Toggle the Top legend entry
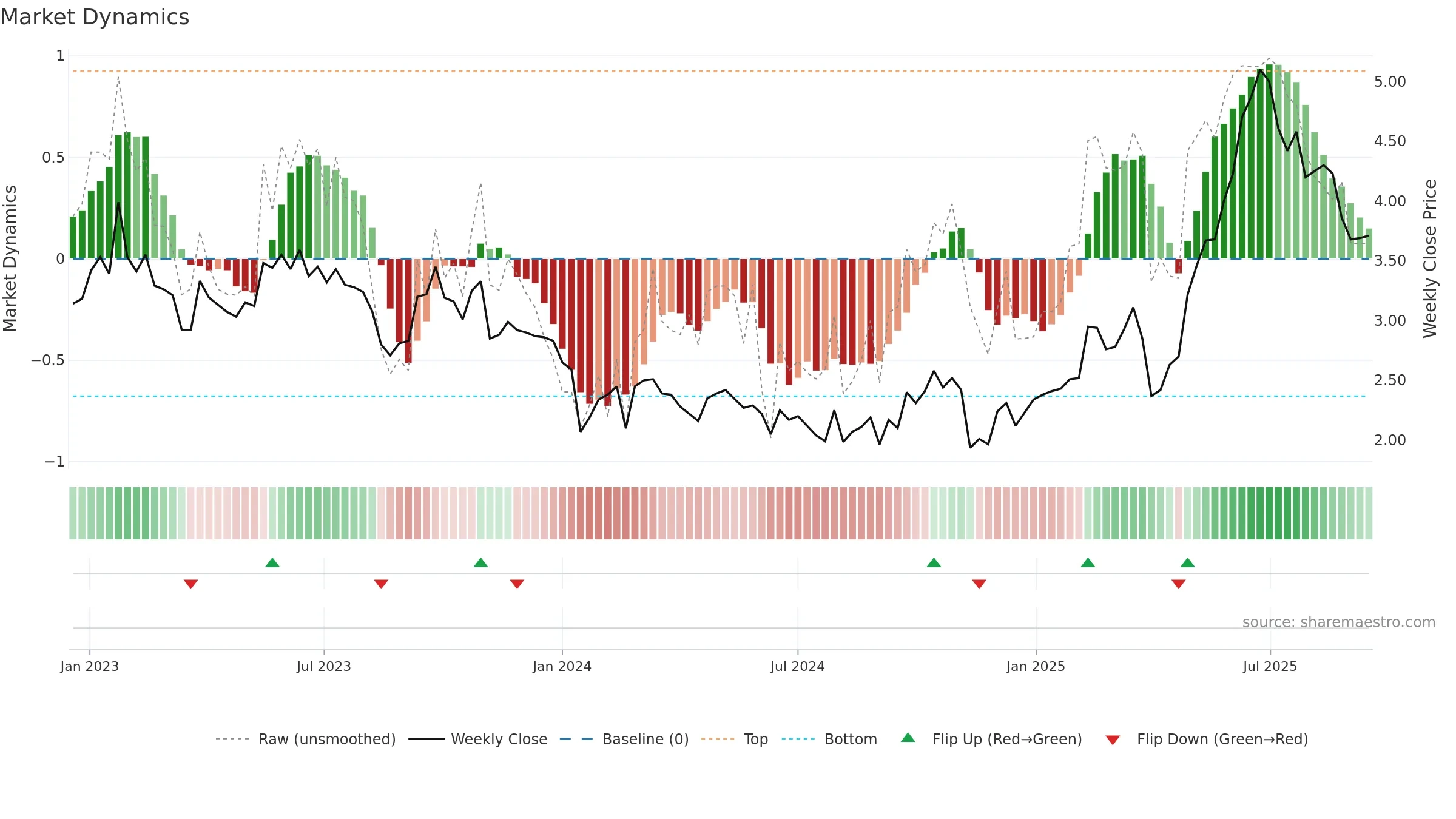Screen dimensions: 1456x819 pyautogui.click(x=734, y=739)
